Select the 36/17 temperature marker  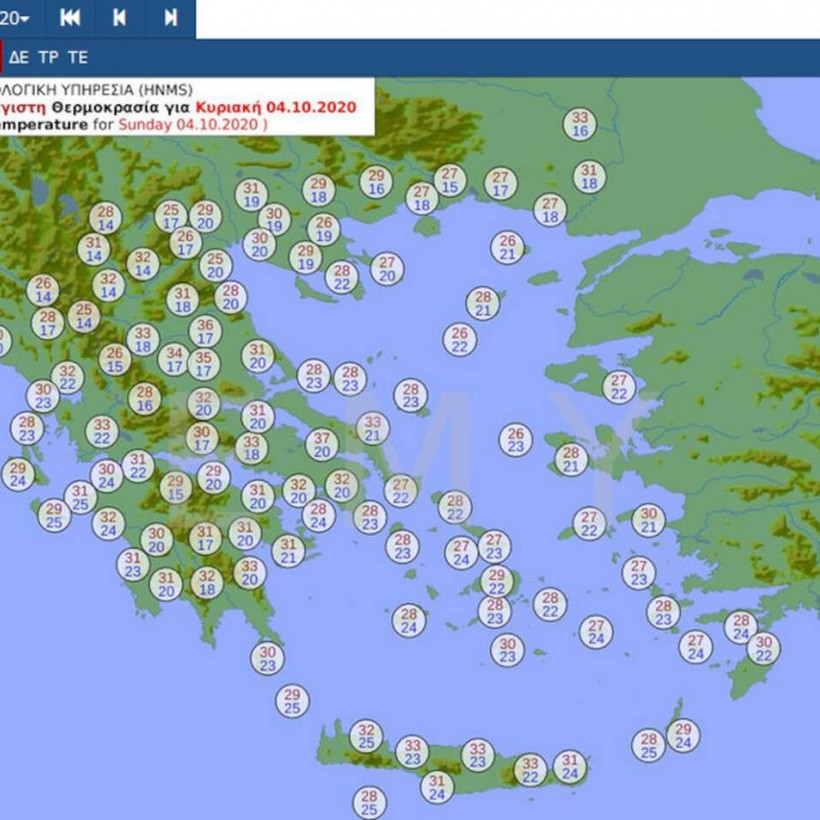point(205,332)
